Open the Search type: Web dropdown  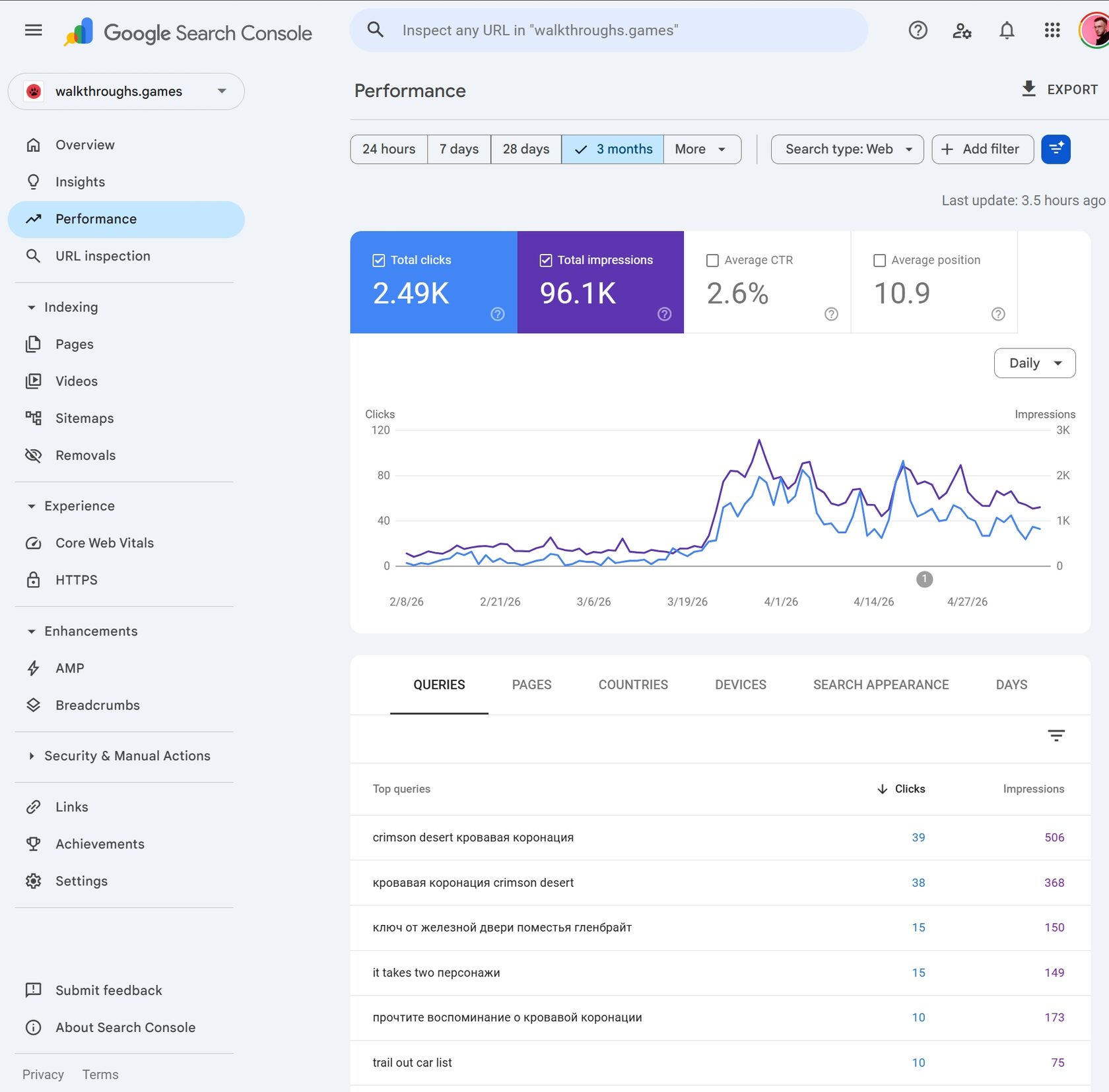[x=847, y=149]
